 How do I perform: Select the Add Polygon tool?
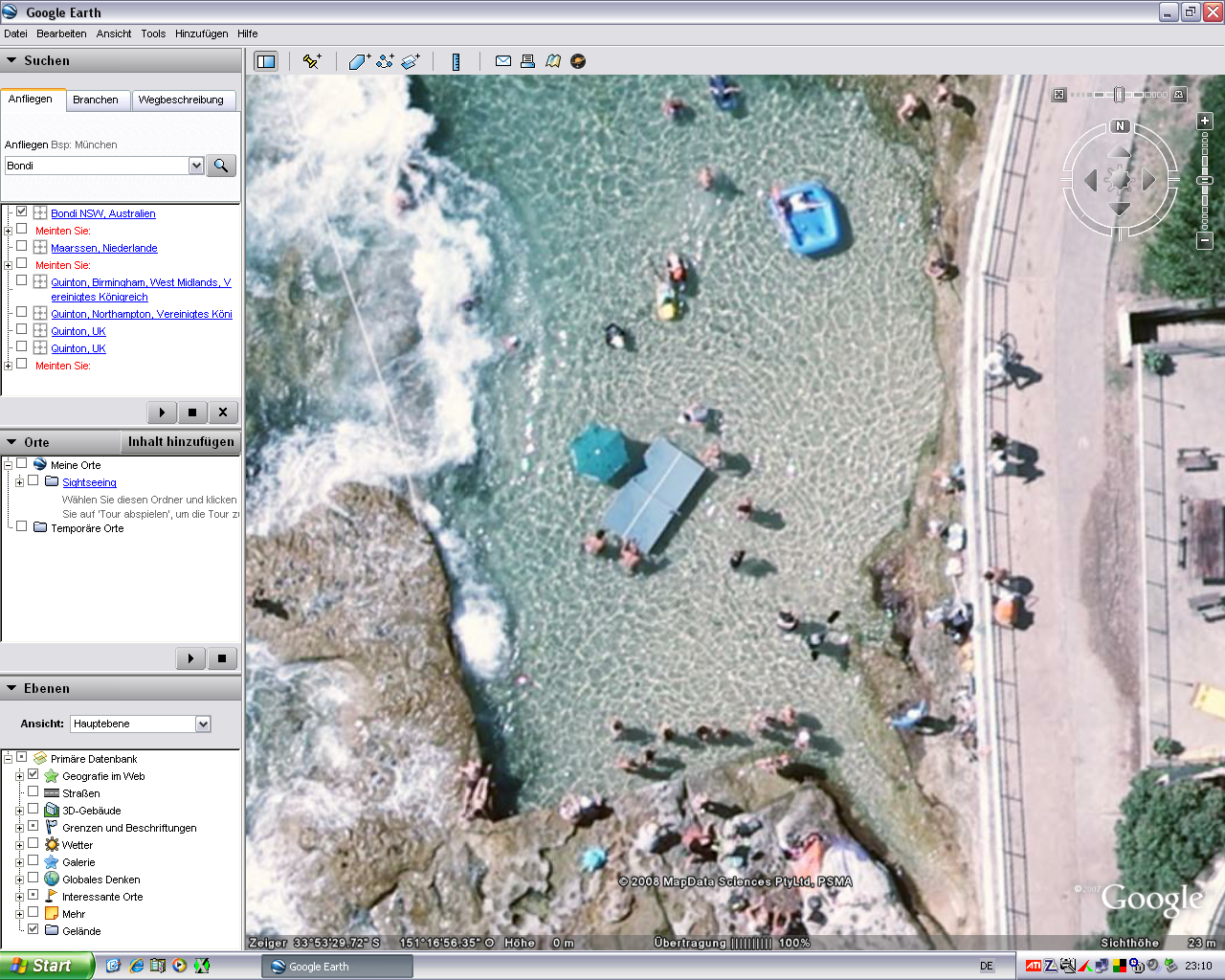pyautogui.click(x=359, y=61)
